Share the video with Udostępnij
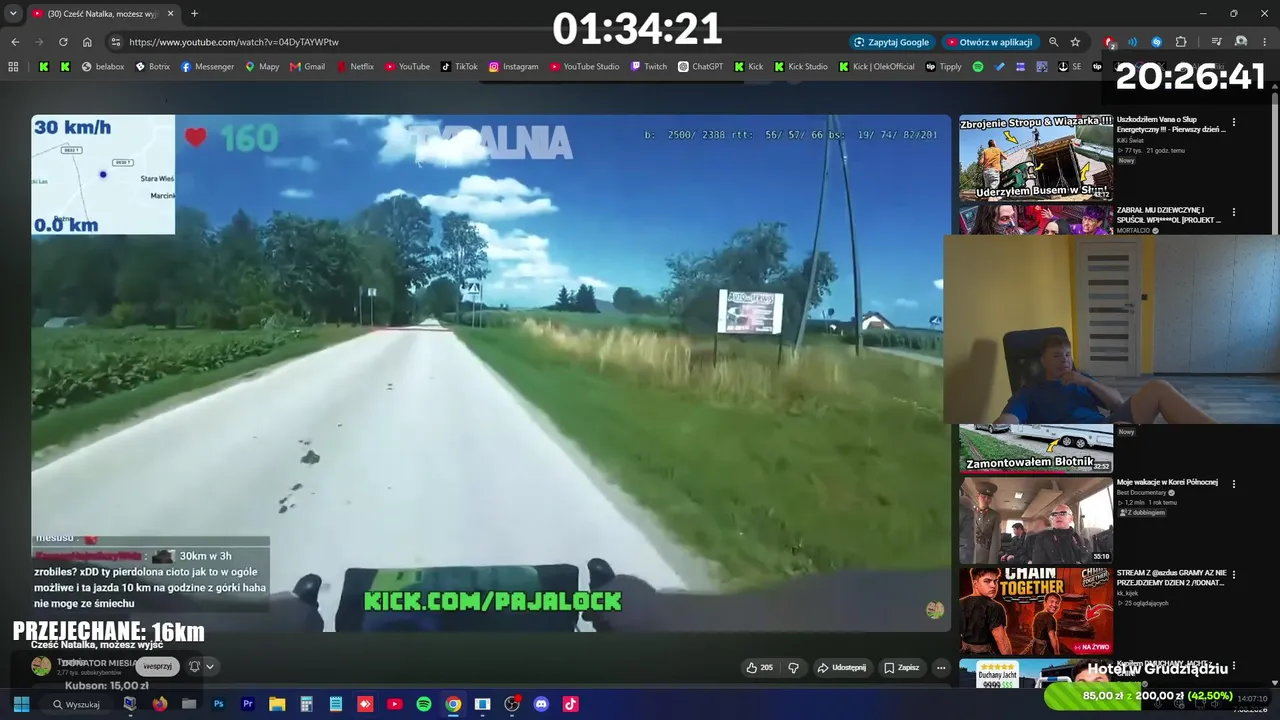The width and height of the screenshot is (1280, 720). (x=842, y=667)
